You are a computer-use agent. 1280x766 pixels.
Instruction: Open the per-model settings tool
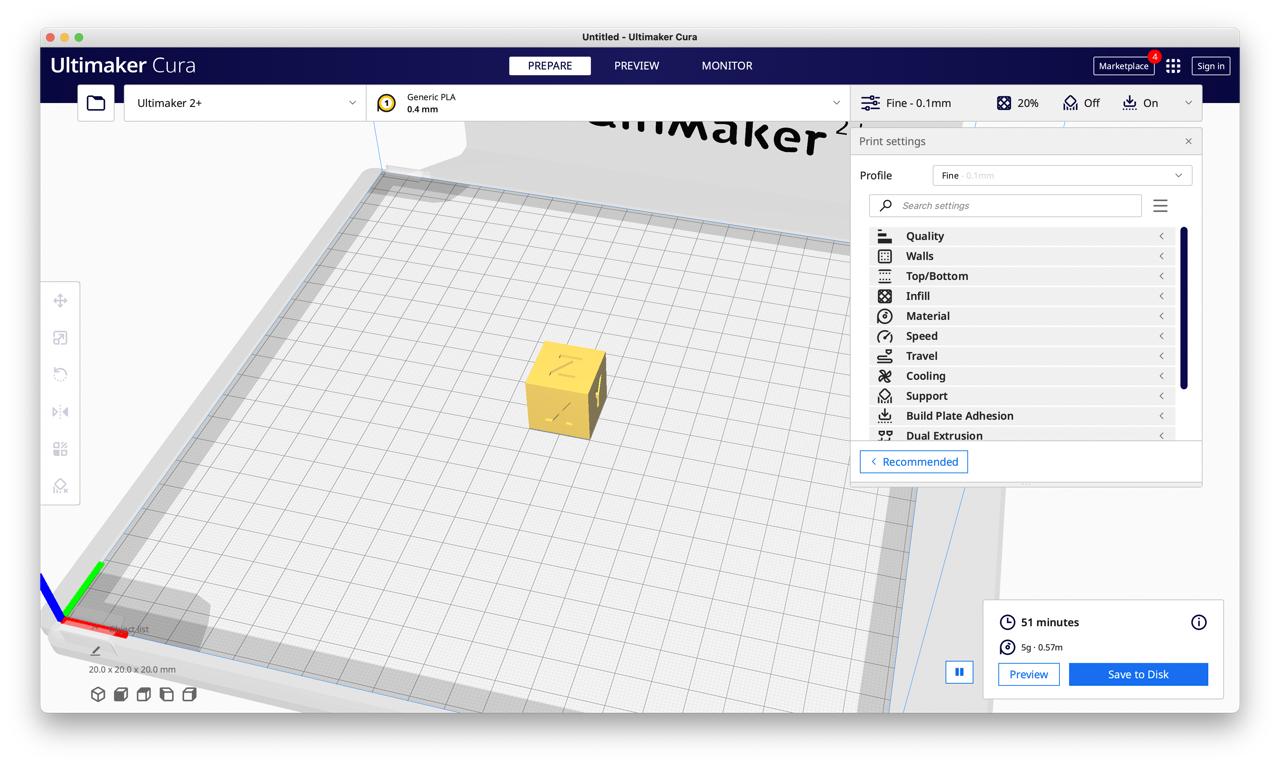pos(60,448)
